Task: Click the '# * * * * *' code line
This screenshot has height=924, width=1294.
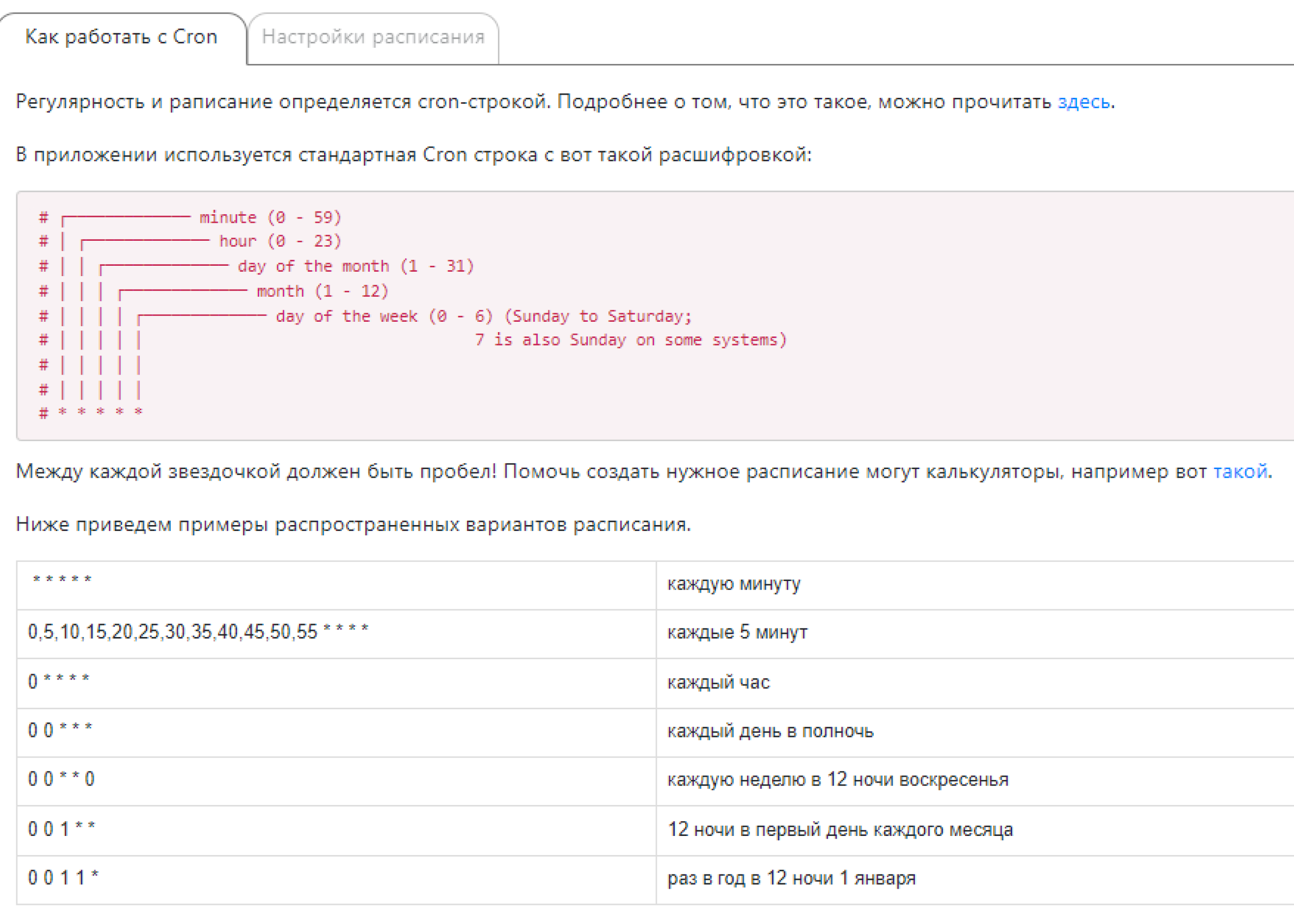Action: click(x=91, y=413)
